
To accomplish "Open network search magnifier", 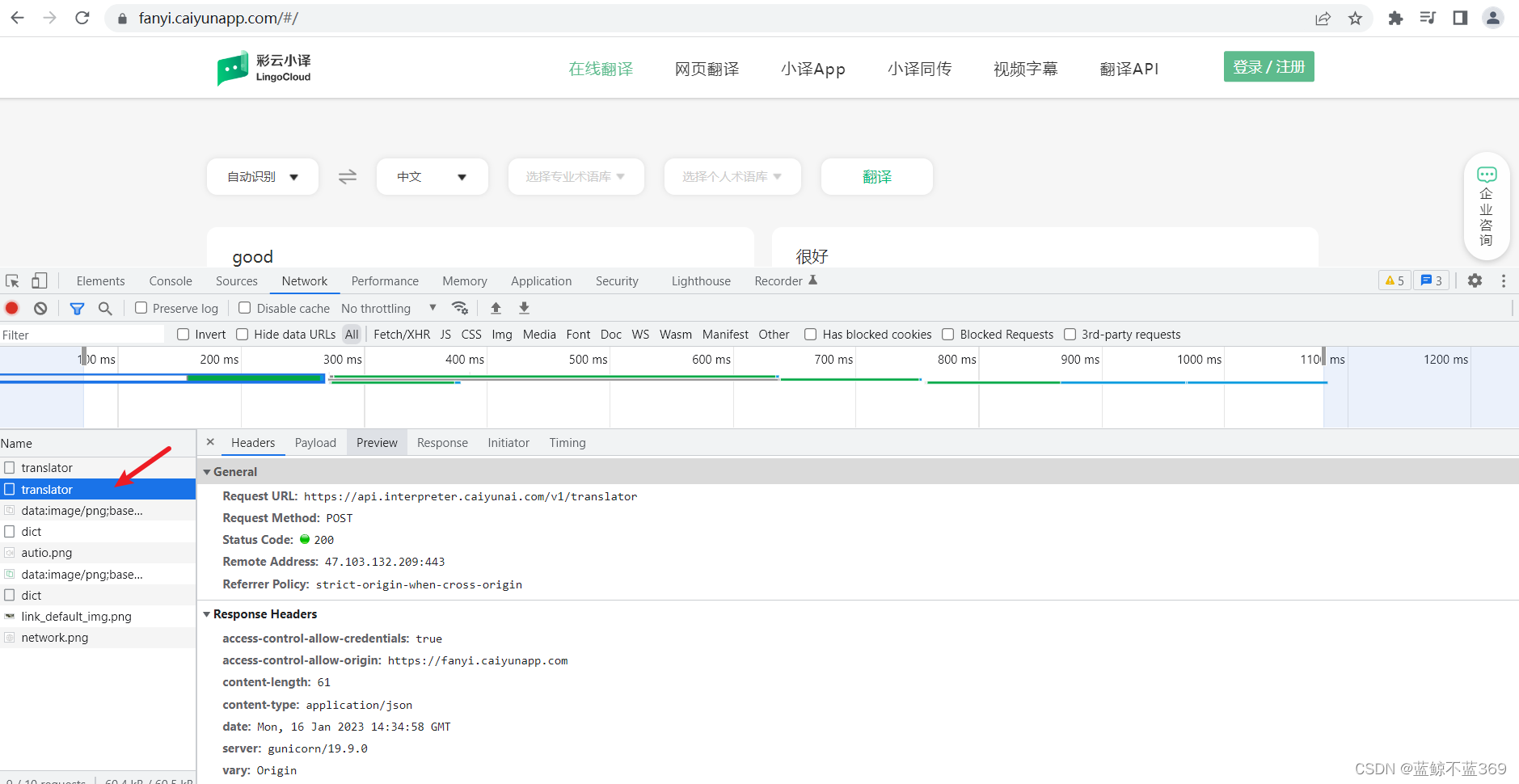I will 105,308.
